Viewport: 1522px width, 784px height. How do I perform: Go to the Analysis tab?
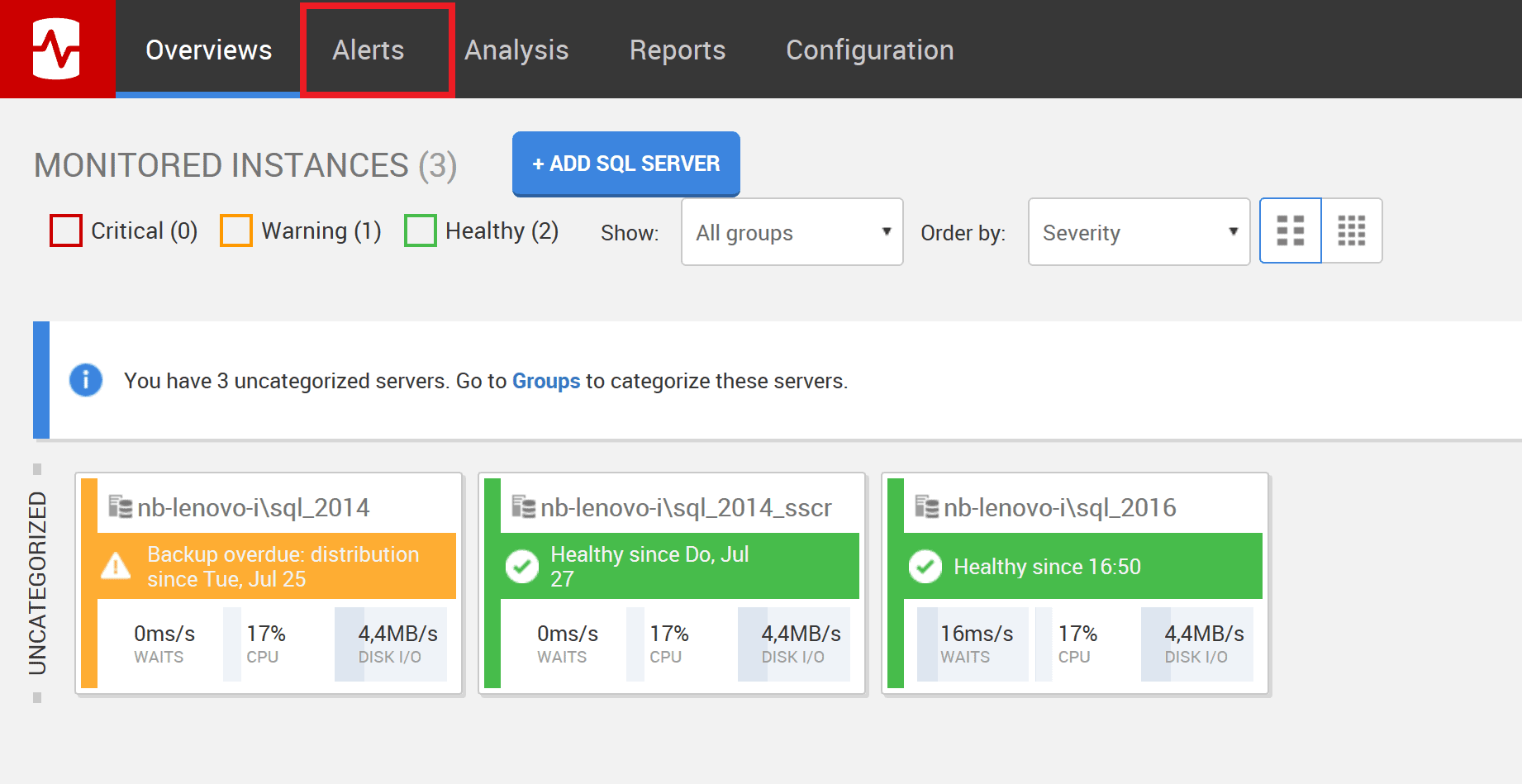pyautogui.click(x=516, y=50)
